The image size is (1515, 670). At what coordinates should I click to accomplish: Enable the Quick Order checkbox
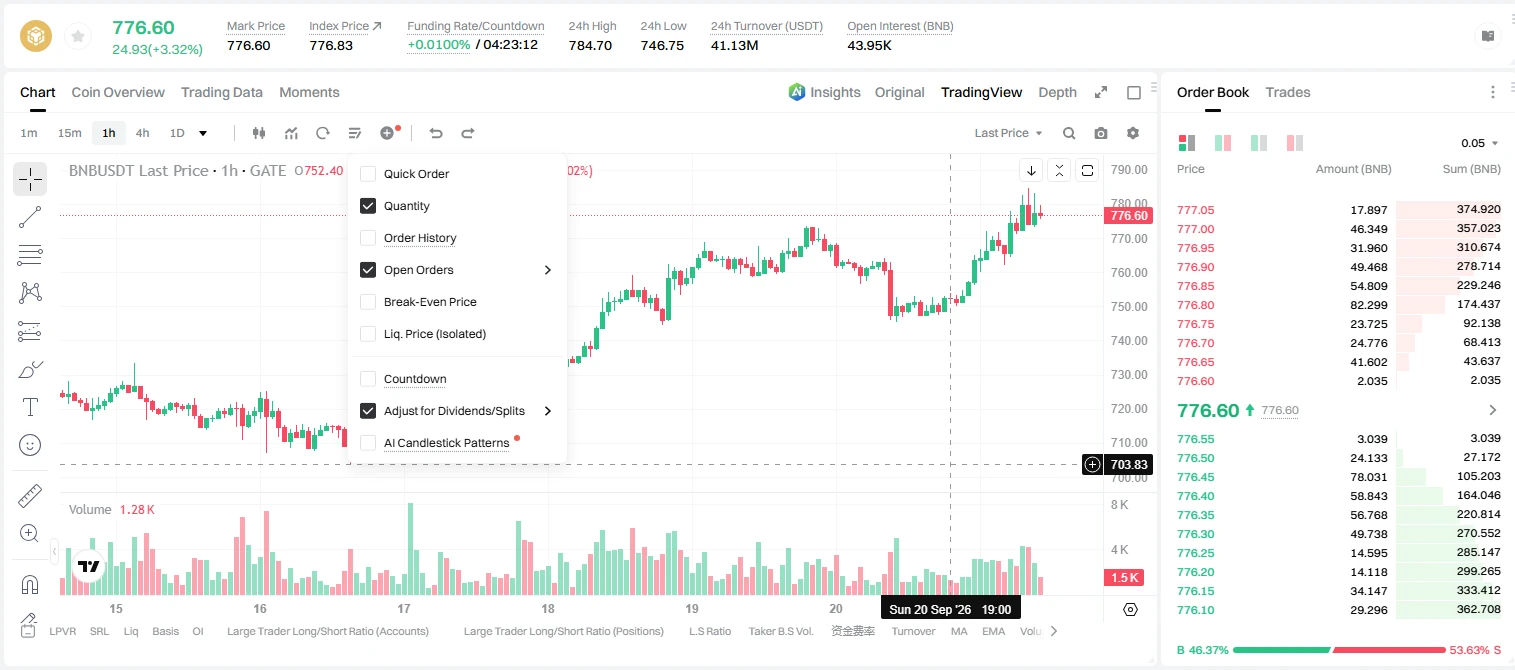(368, 174)
